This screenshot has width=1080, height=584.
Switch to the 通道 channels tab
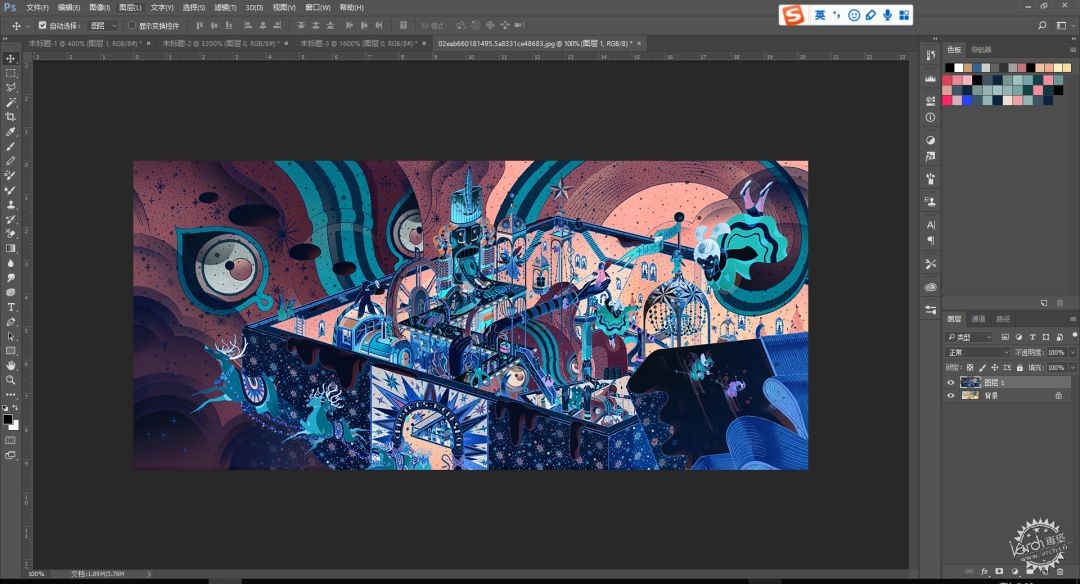(978, 319)
